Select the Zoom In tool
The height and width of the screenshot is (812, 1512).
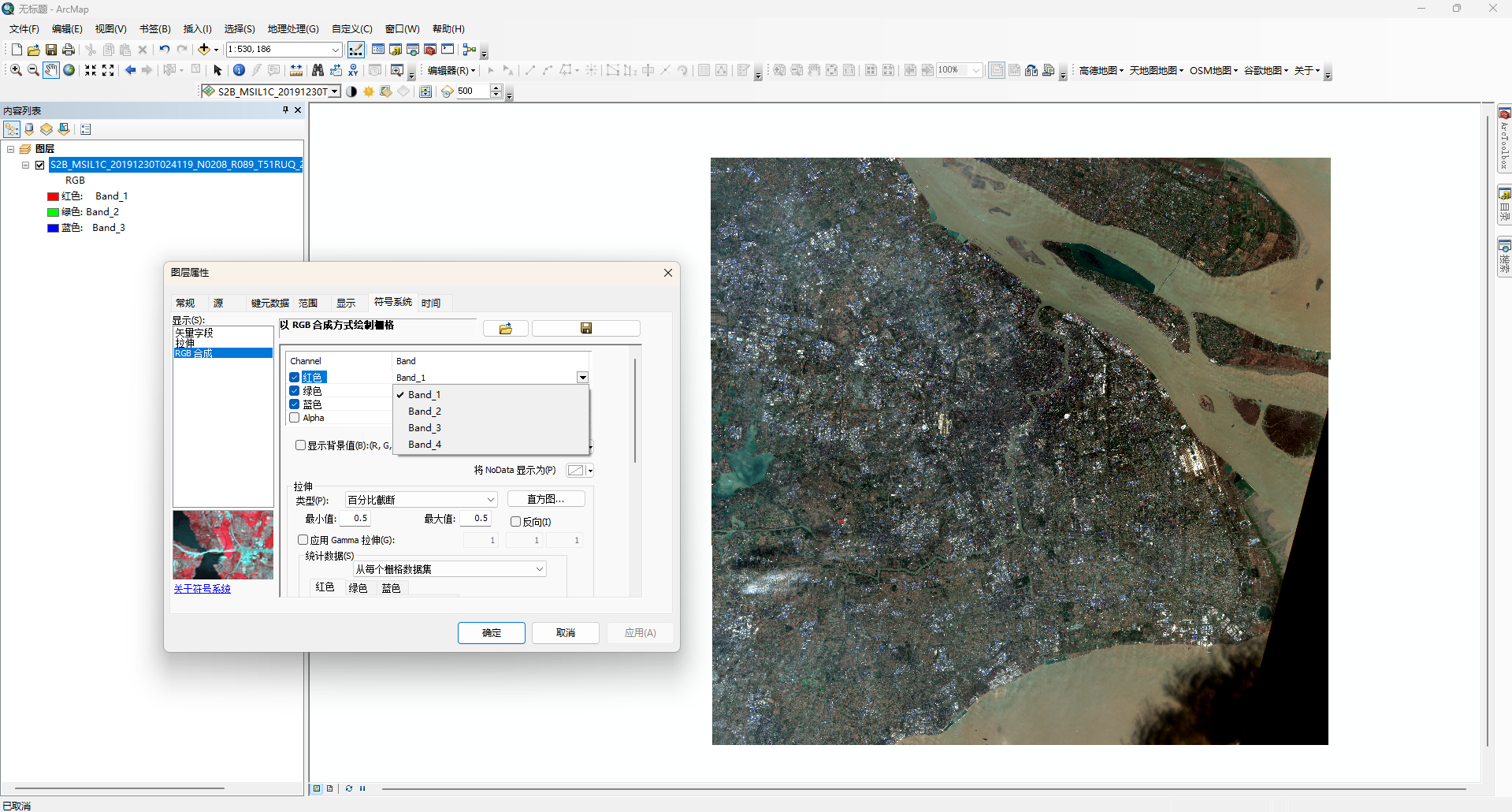(x=16, y=70)
